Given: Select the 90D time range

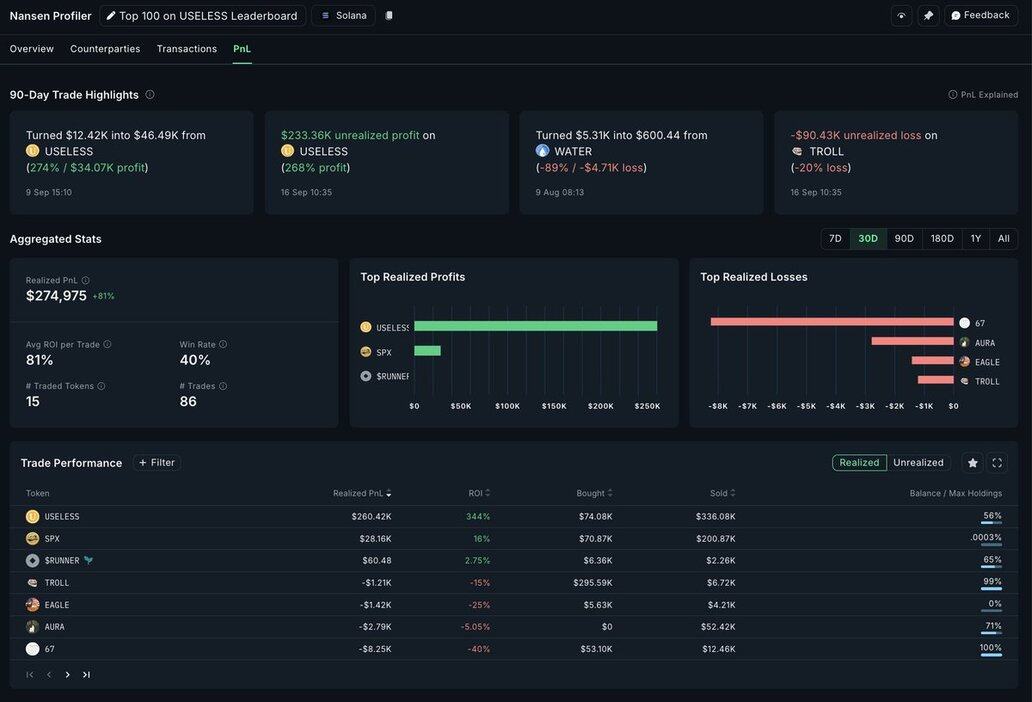Looking at the screenshot, I should point(904,239).
